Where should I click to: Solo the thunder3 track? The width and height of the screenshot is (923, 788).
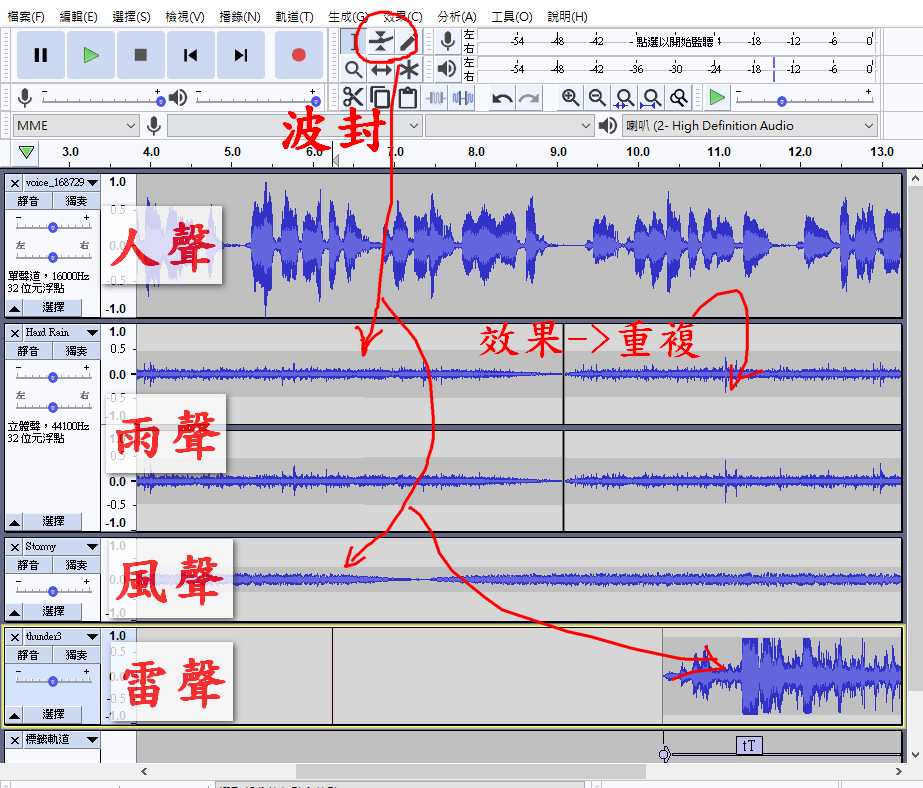coord(77,655)
